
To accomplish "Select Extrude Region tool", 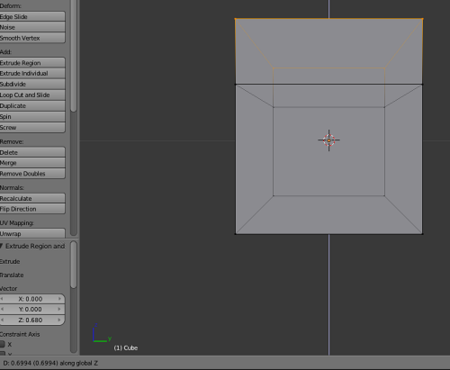I will tap(32, 63).
